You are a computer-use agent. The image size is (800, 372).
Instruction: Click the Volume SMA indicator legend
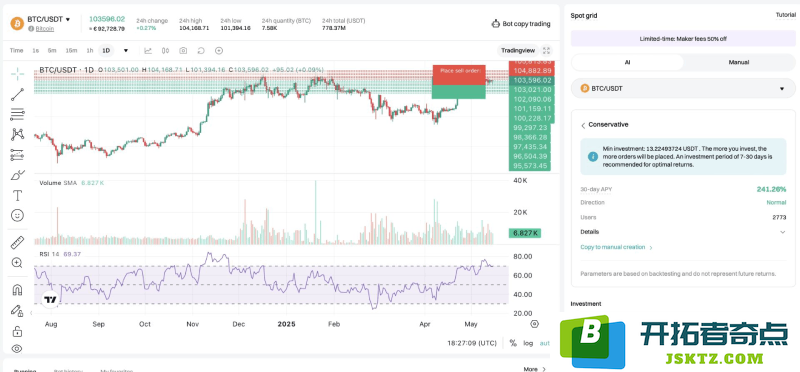pos(72,183)
